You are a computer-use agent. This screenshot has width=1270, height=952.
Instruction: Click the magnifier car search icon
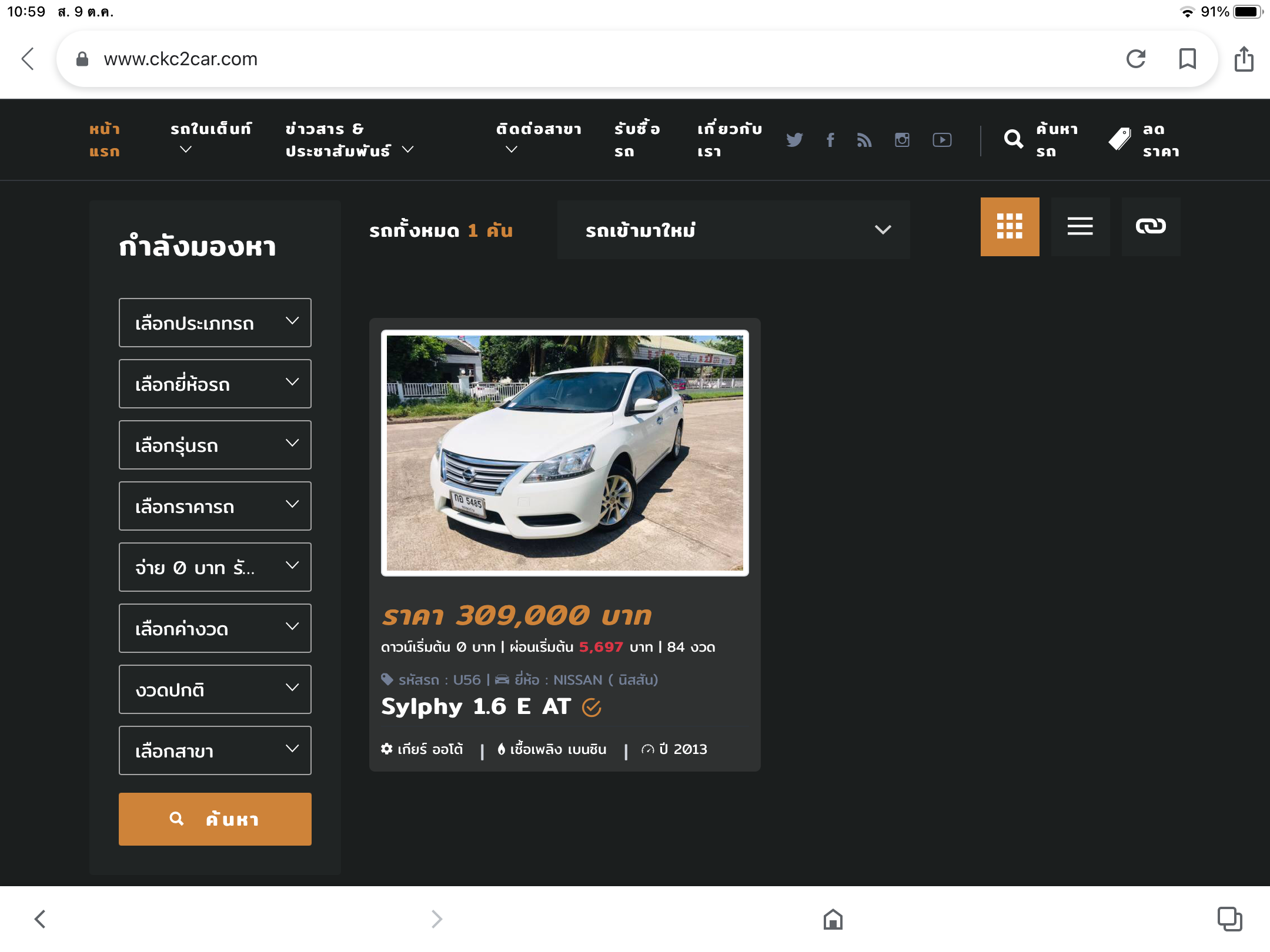(1014, 139)
